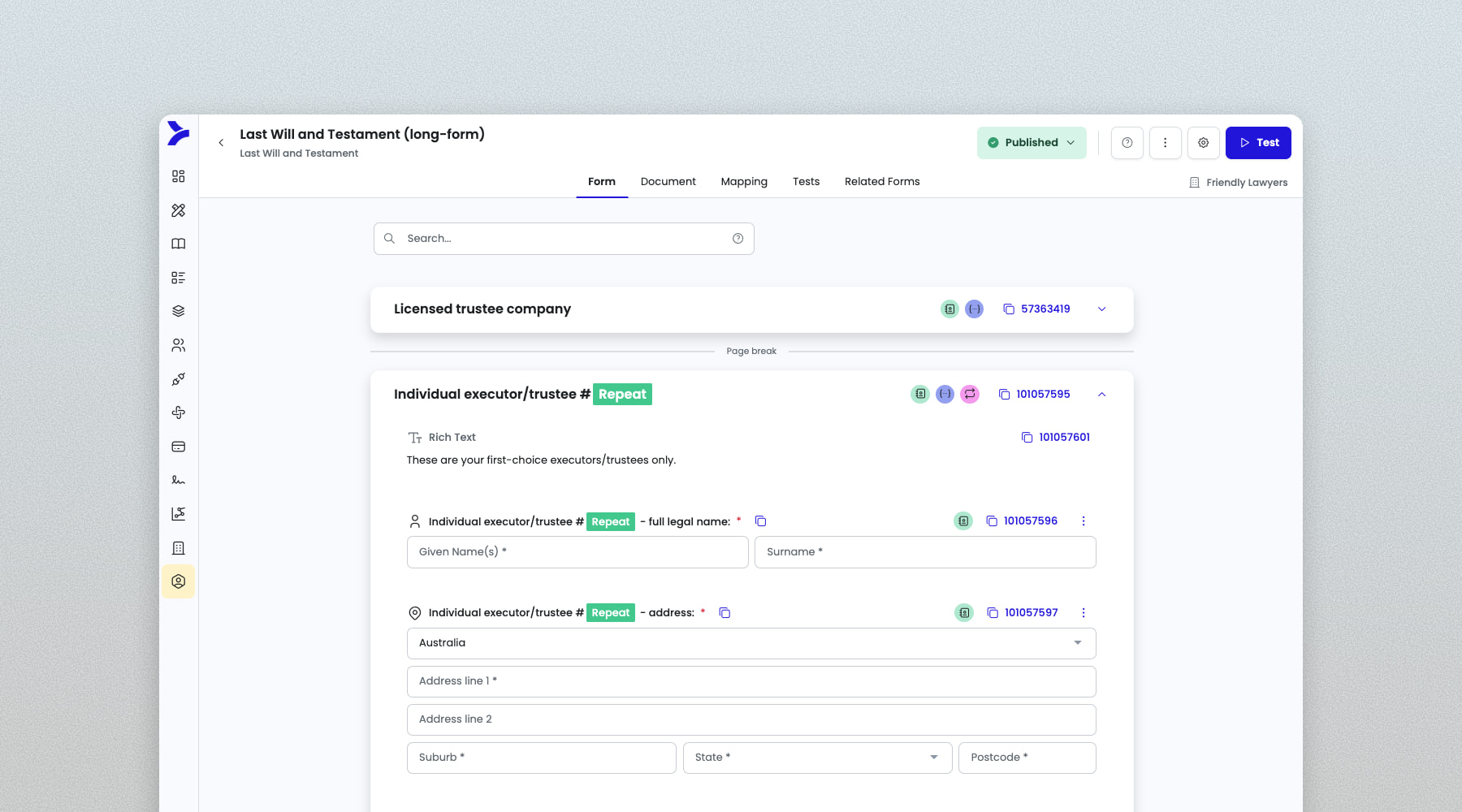Screen dimensions: 1462x812
Task: Click the signature icon in sidebar
Action: tap(179, 480)
